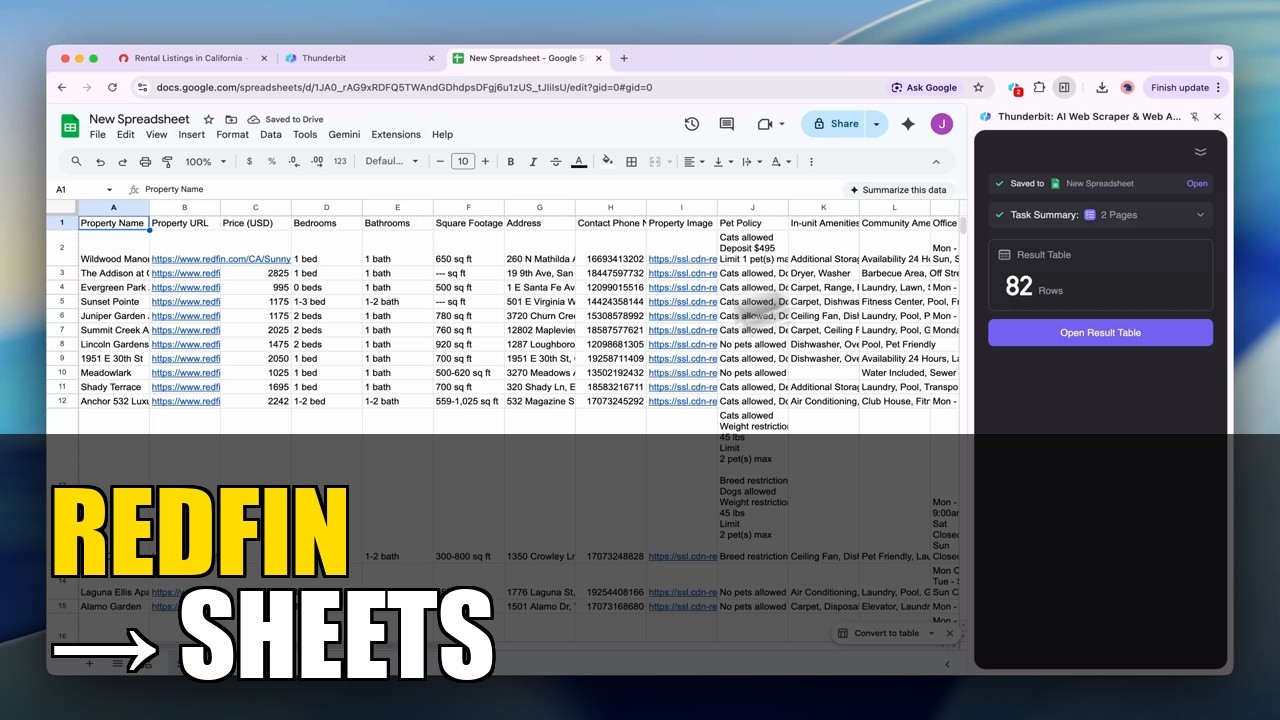Open the Thunderbit extension icon

(x=1015, y=88)
